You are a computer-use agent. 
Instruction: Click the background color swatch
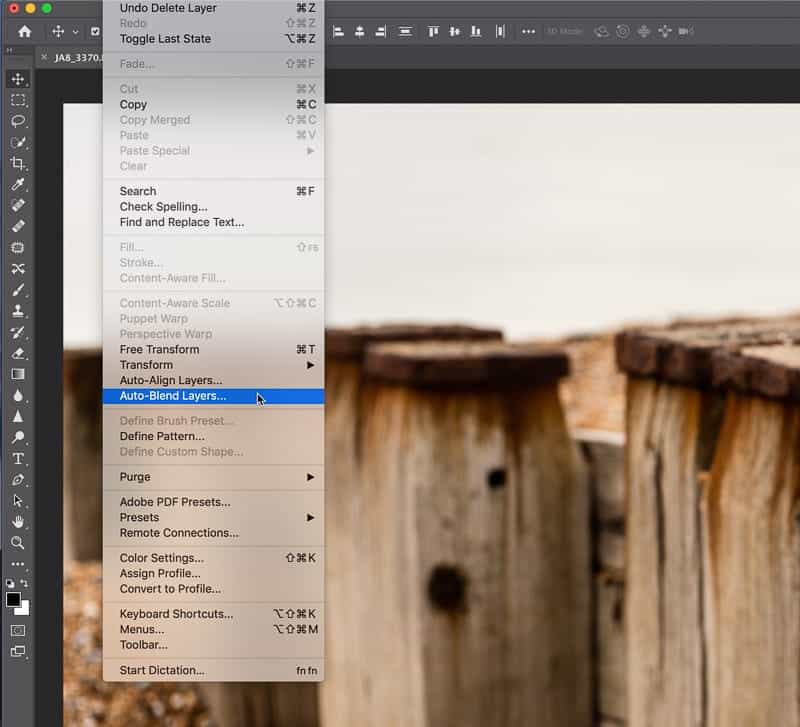[25, 609]
